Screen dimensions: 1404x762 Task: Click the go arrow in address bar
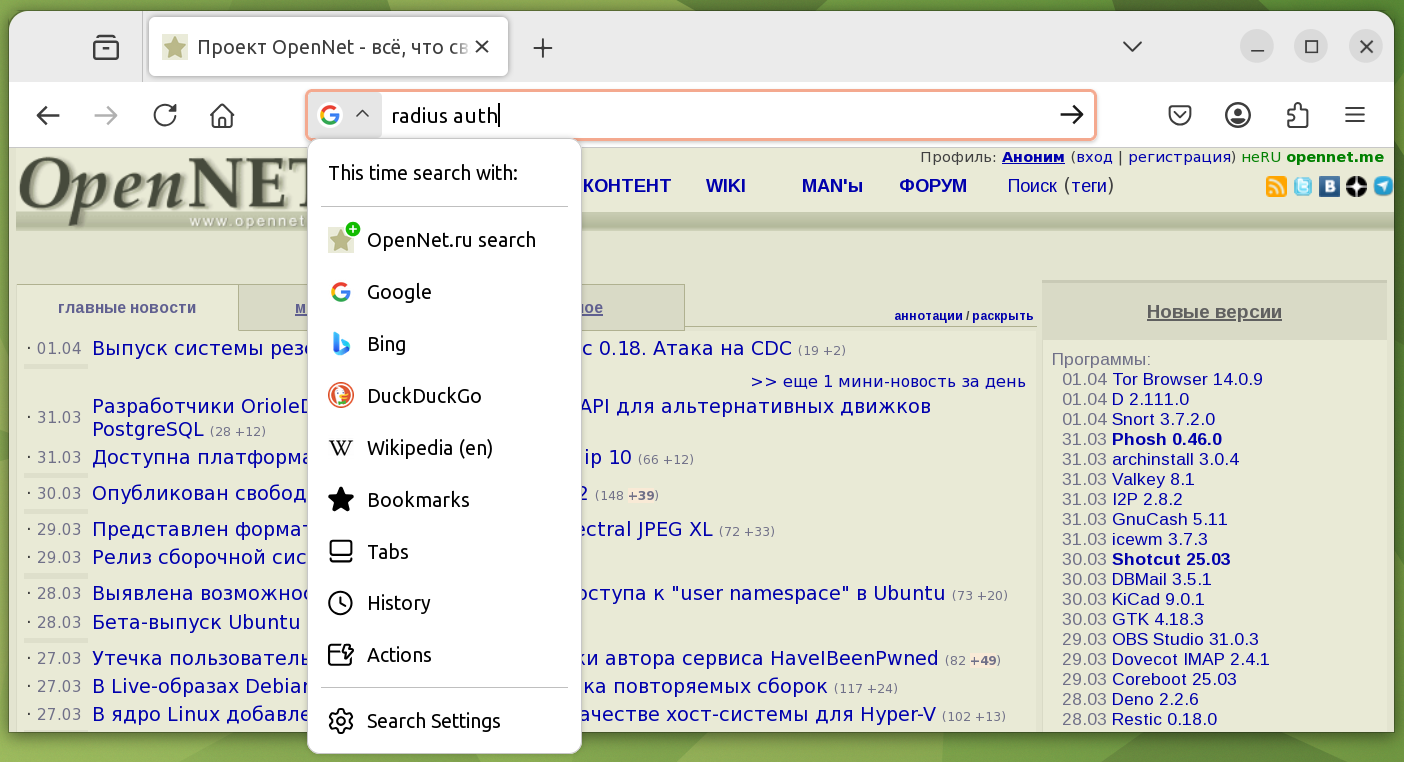(1071, 115)
